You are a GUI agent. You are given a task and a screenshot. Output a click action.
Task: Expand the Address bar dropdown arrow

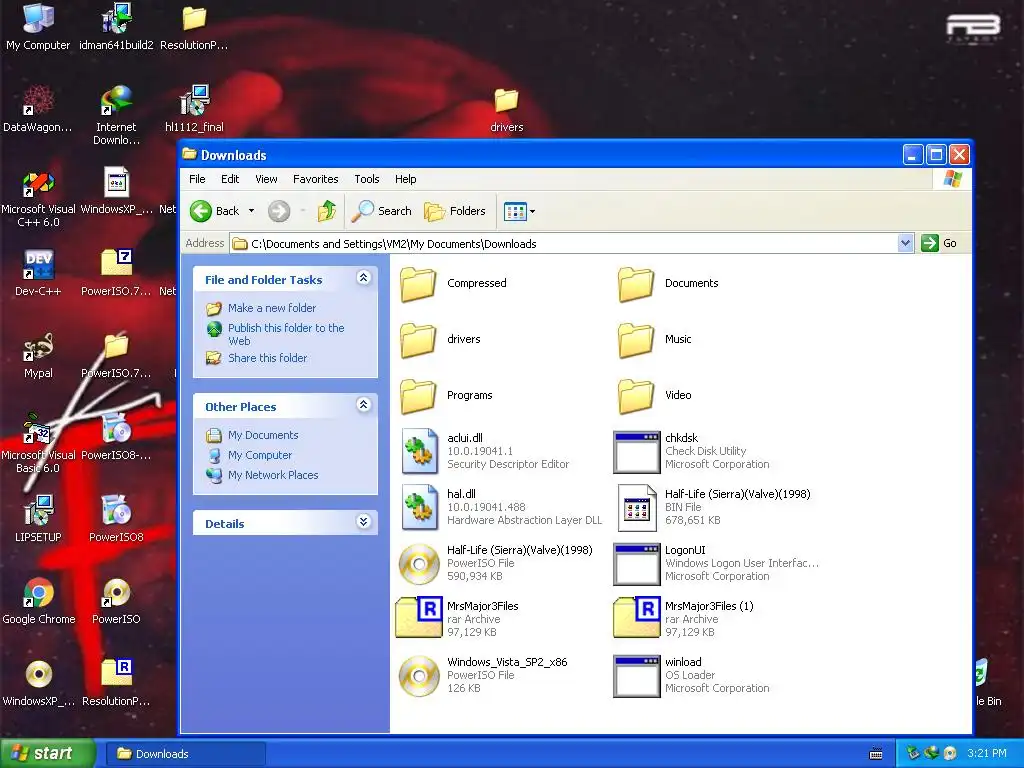point(905,243)
